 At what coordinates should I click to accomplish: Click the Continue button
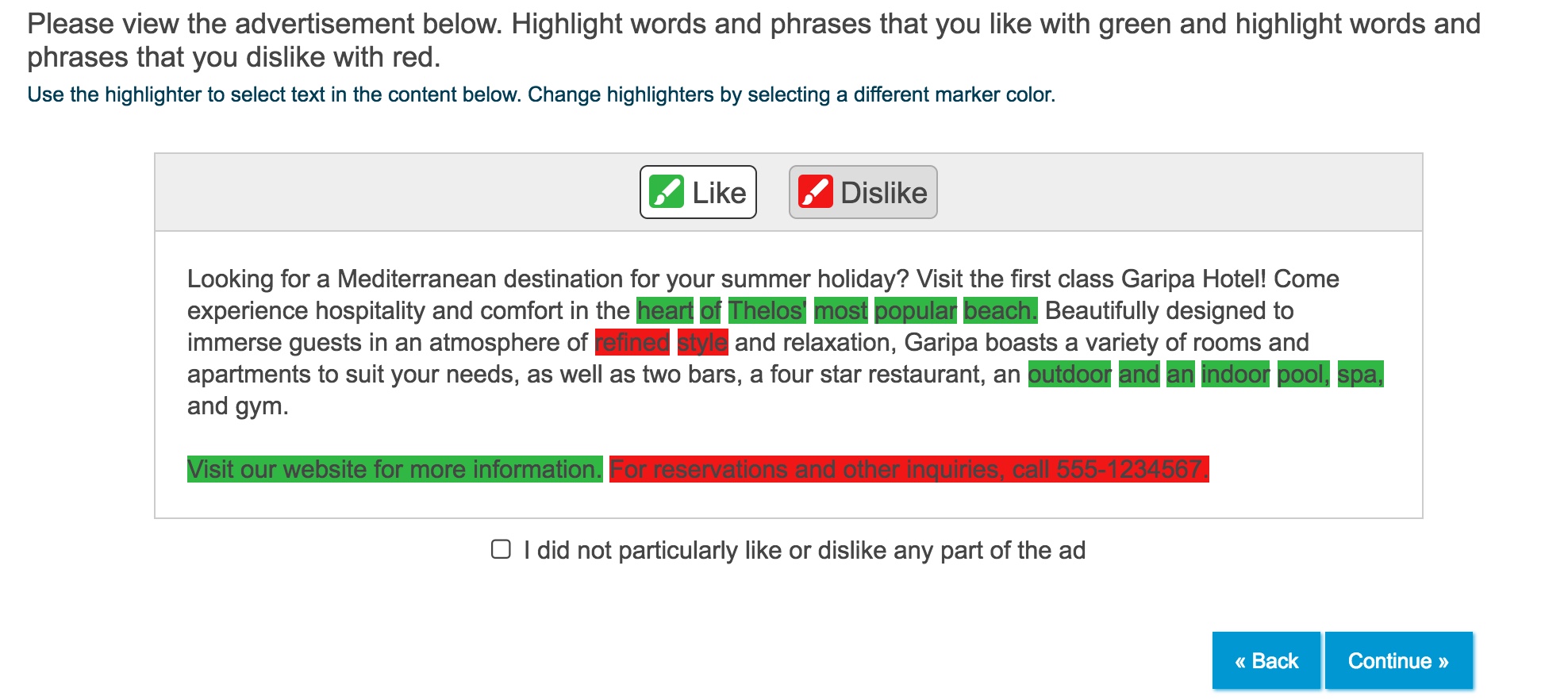tap(1398, 660)
